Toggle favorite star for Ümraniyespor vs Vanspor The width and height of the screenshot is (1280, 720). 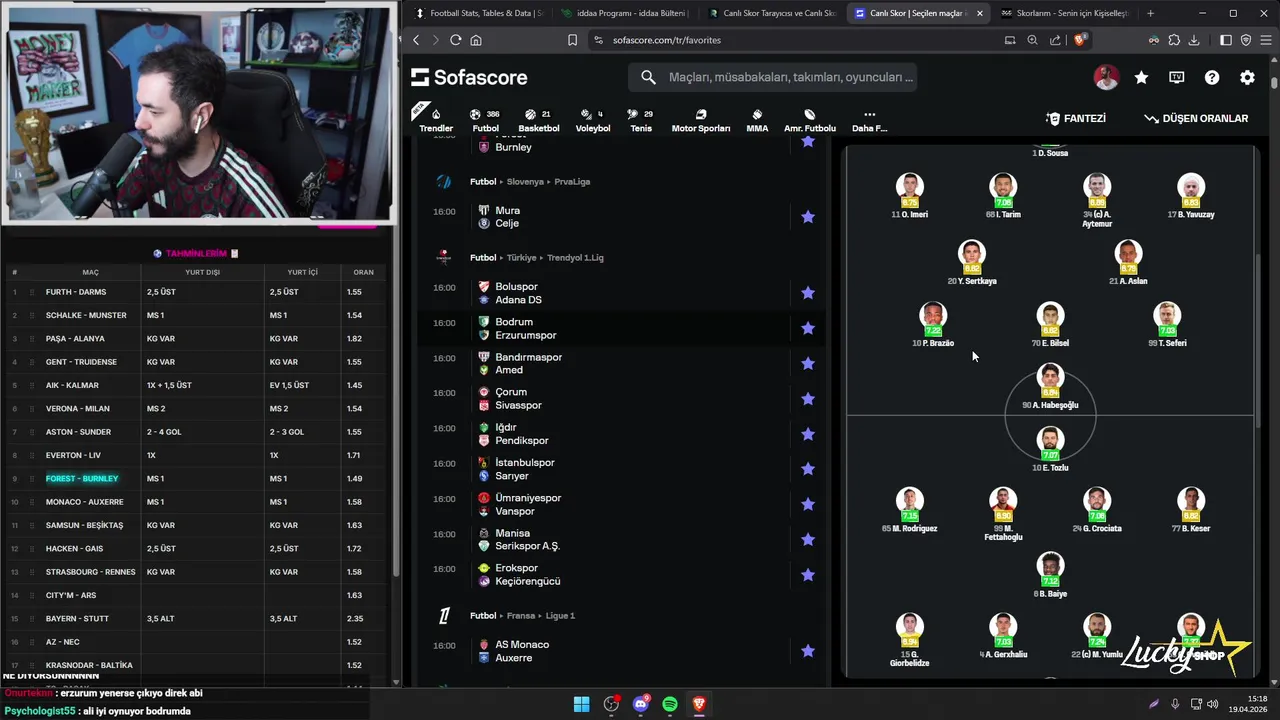(x=808, y=504)
